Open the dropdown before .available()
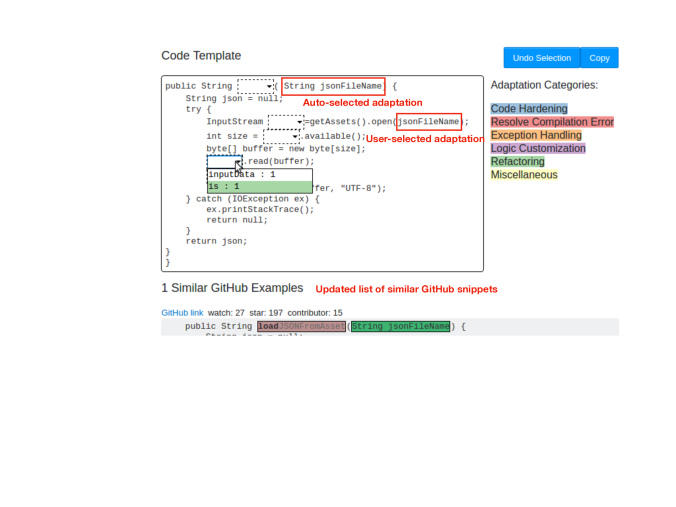The width and height of the screenshot is (676, 507). tap(281, 136)
